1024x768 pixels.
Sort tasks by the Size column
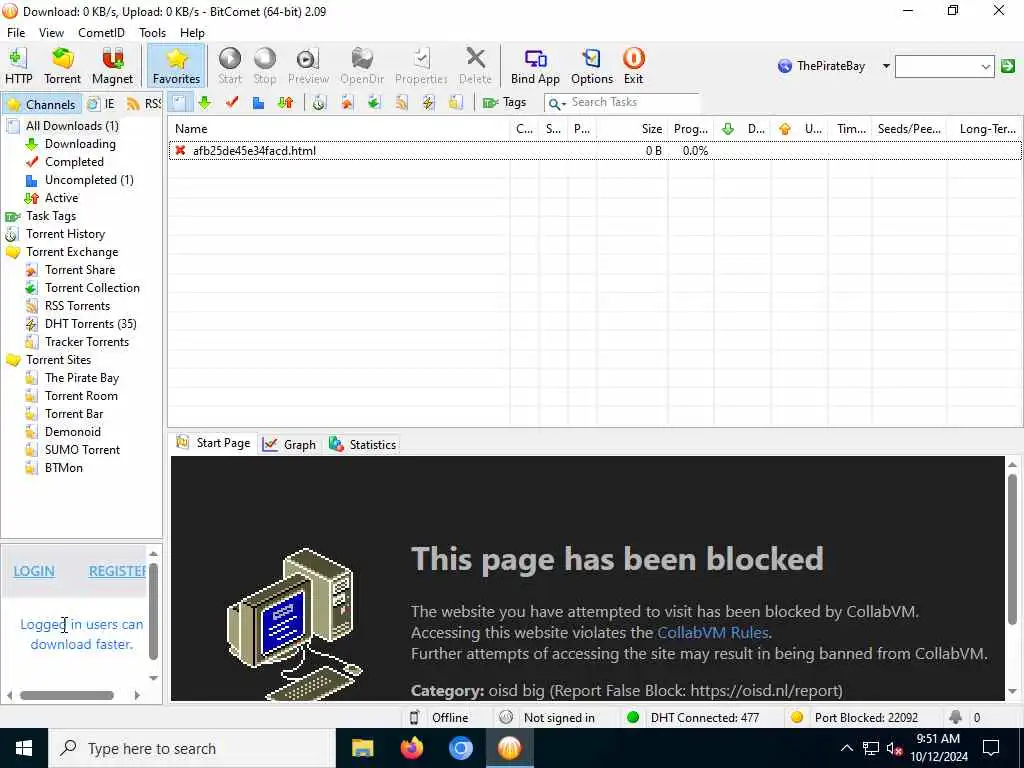click(632, 129)
